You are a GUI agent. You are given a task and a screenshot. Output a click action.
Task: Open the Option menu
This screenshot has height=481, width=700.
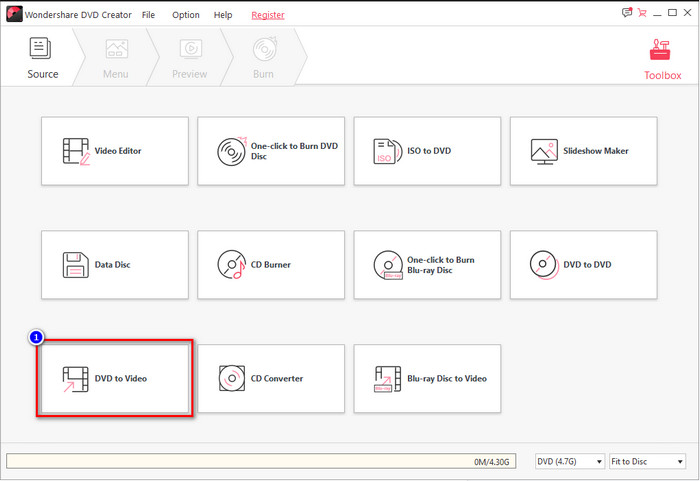tap(186, 15)
